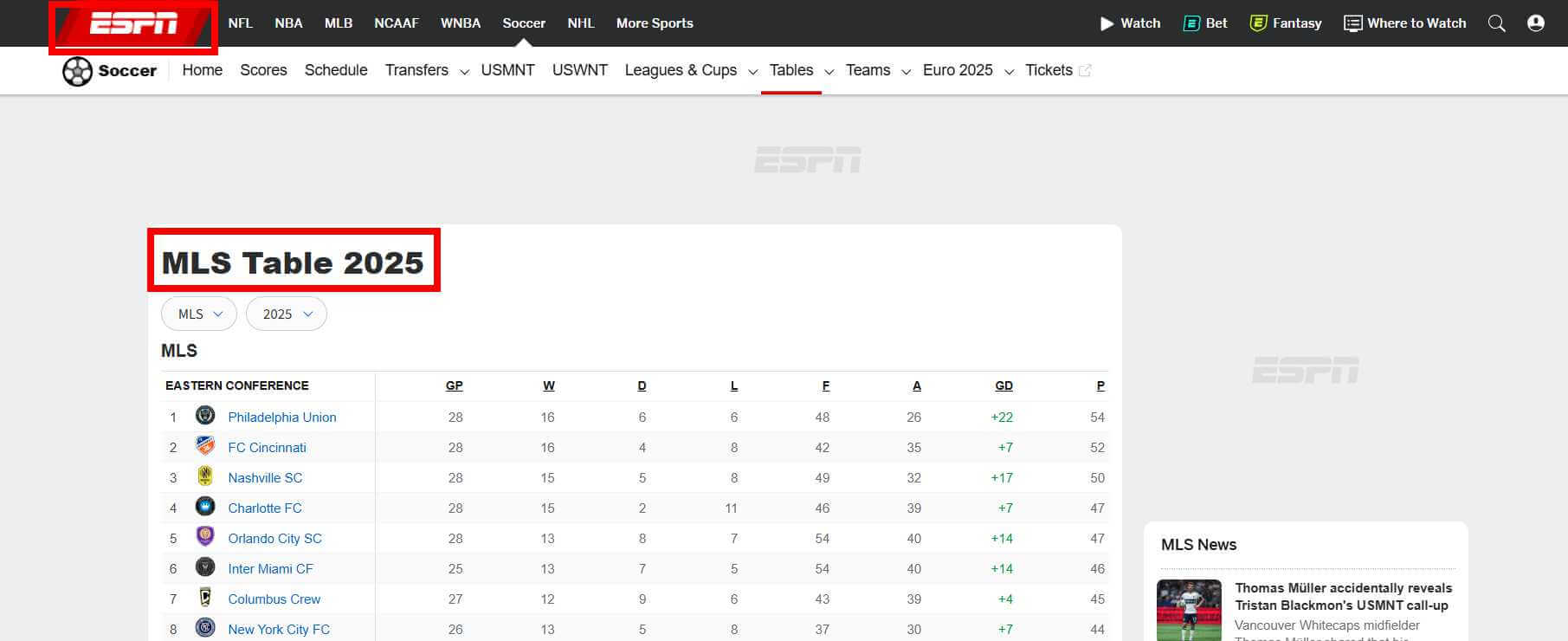Click the FC Cincinnati team crest
1568x641 pixels.
point(205,446)
